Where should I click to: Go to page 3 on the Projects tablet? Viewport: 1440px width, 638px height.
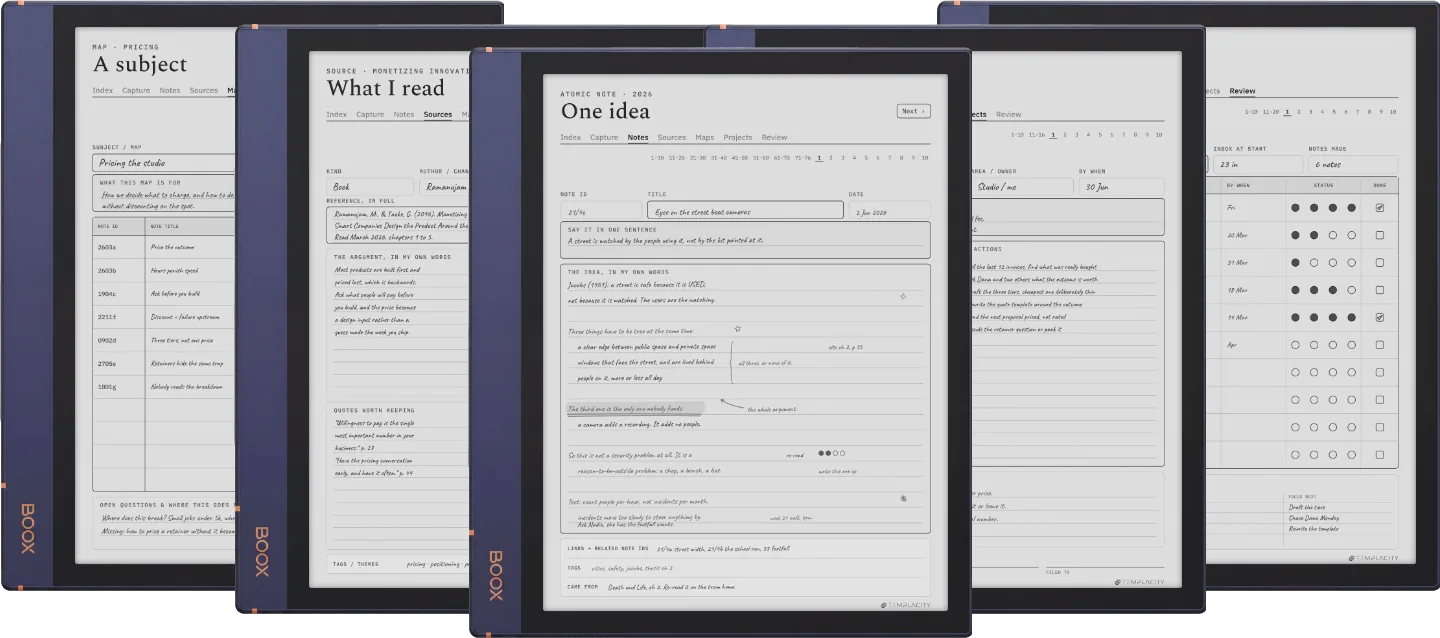tap(1076, 134)
